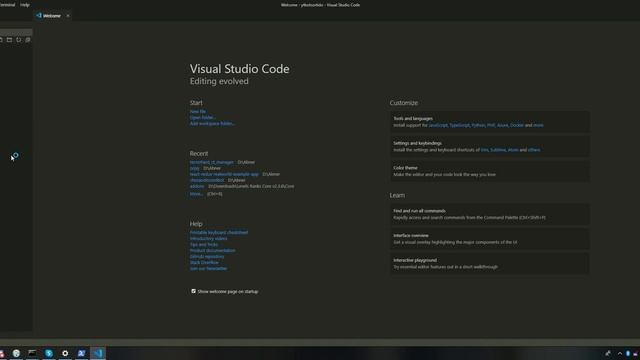Open the Help menu
The width and height of the screenshot is (640, 360).
click(x=25, y=5)
